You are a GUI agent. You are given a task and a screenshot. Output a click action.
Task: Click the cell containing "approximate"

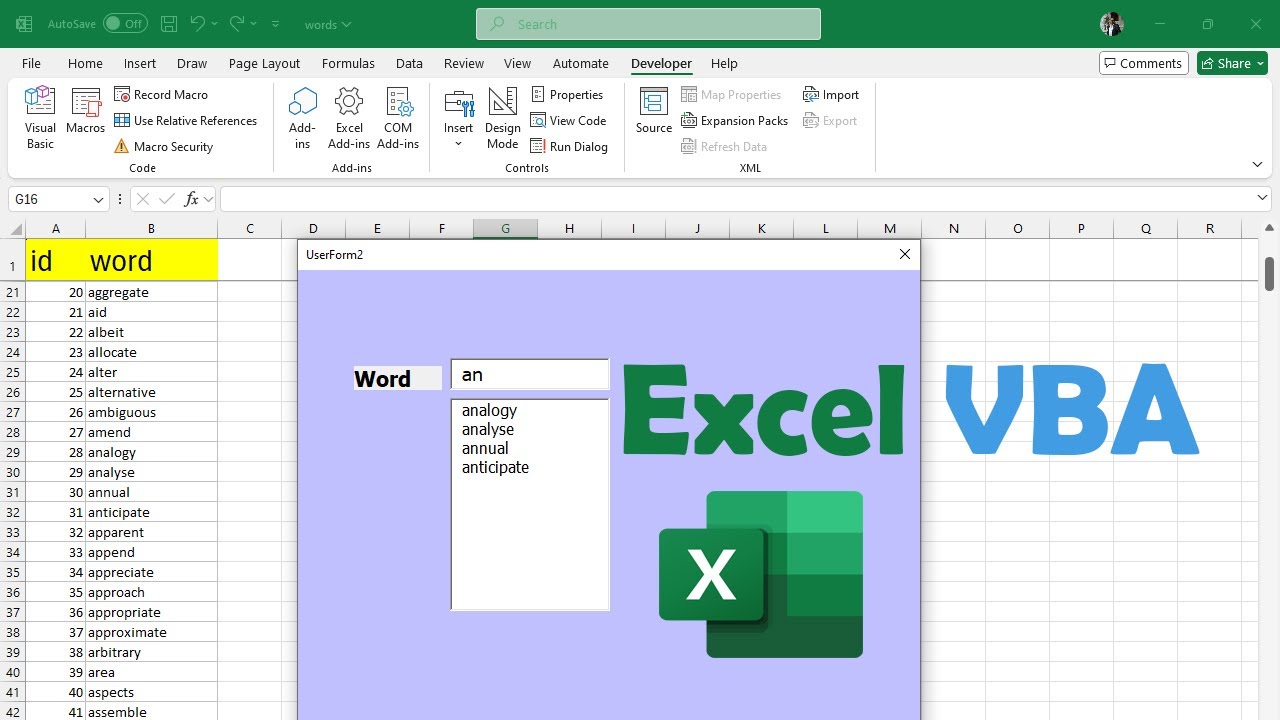coord(151,632)
